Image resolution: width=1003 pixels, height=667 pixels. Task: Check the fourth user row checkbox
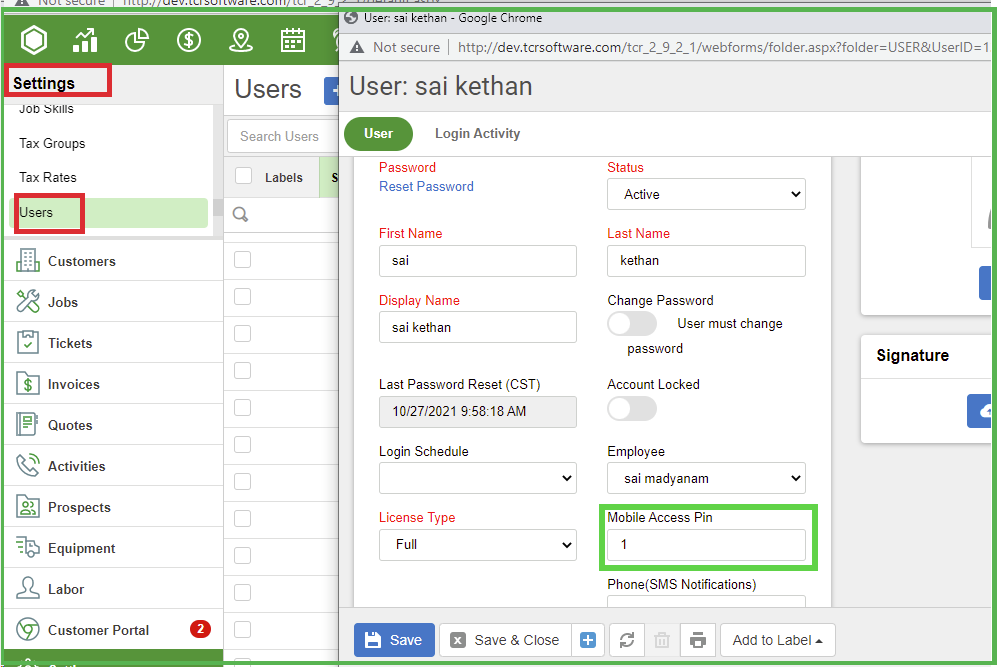(242, 370)
